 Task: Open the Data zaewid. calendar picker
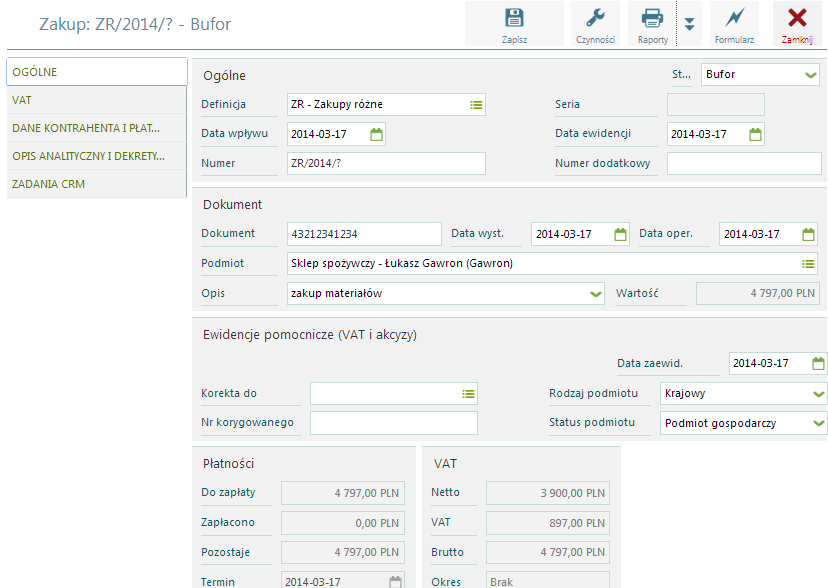pyautogui.click(x=817, y=364)
